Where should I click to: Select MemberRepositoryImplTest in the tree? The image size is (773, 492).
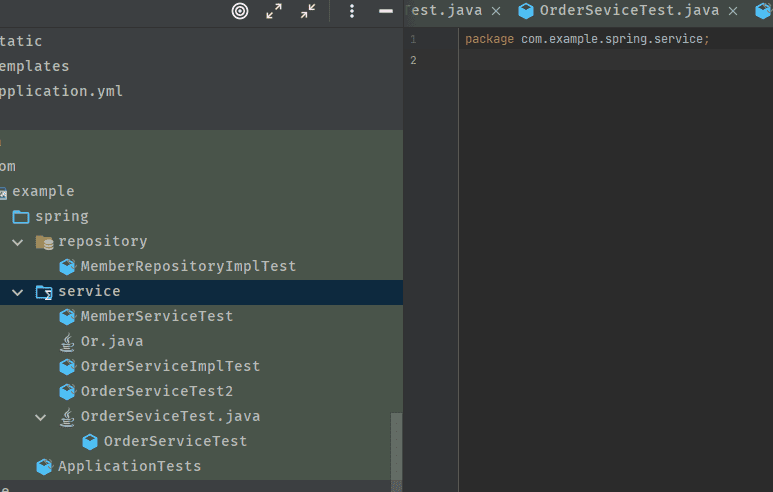[188, 267]
